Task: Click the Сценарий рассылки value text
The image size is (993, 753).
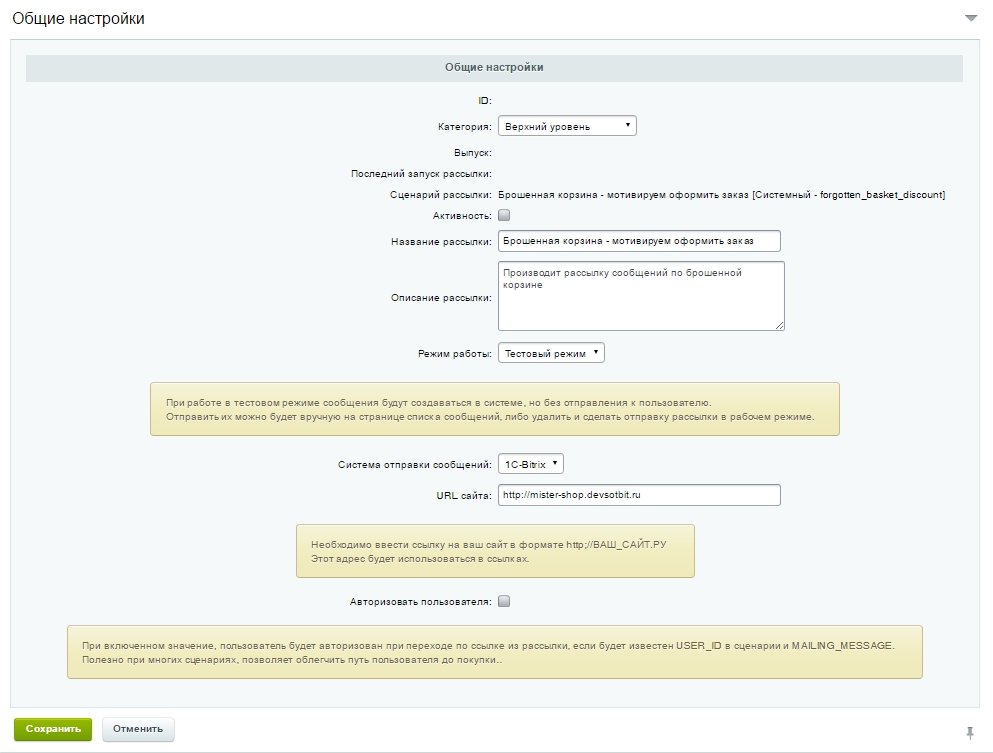Action: point(721,195)
